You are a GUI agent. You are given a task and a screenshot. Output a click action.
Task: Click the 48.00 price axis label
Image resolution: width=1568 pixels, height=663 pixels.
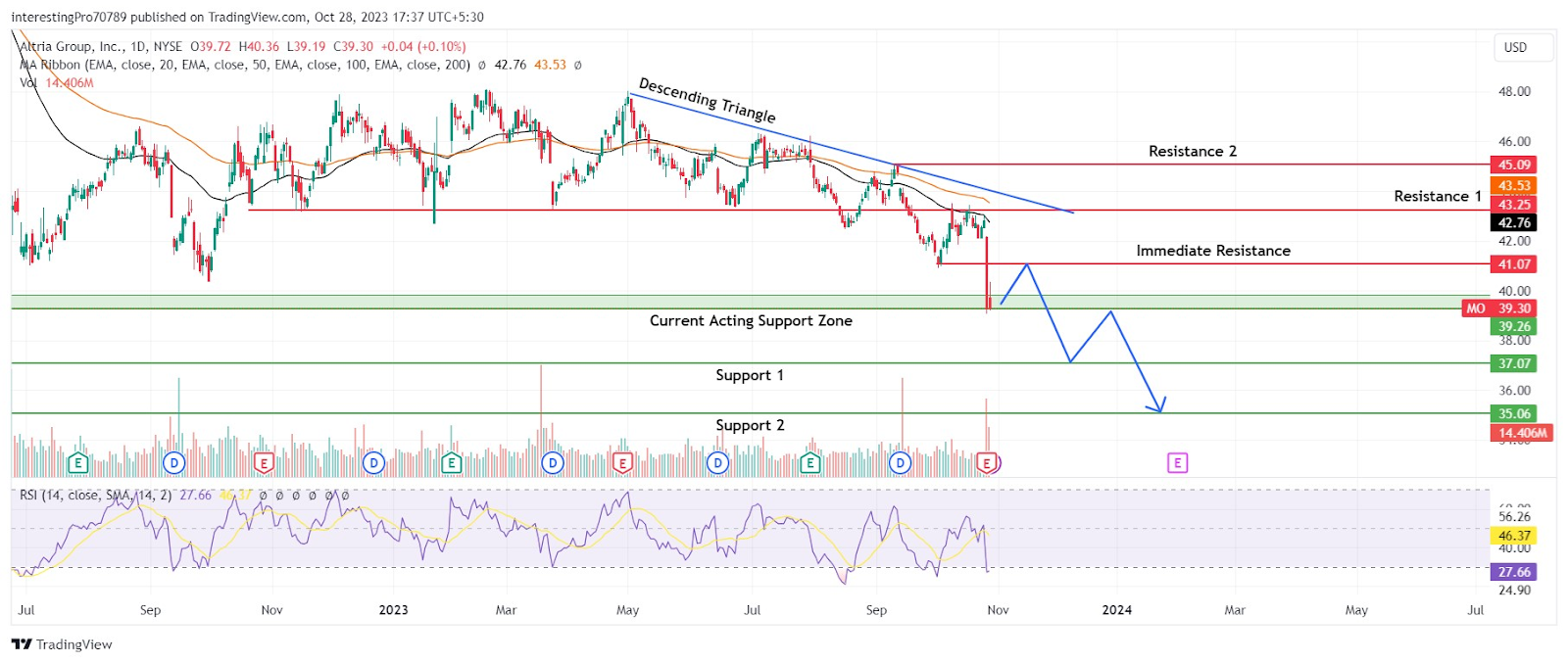pyautogui.click(x=1514, y=92)
